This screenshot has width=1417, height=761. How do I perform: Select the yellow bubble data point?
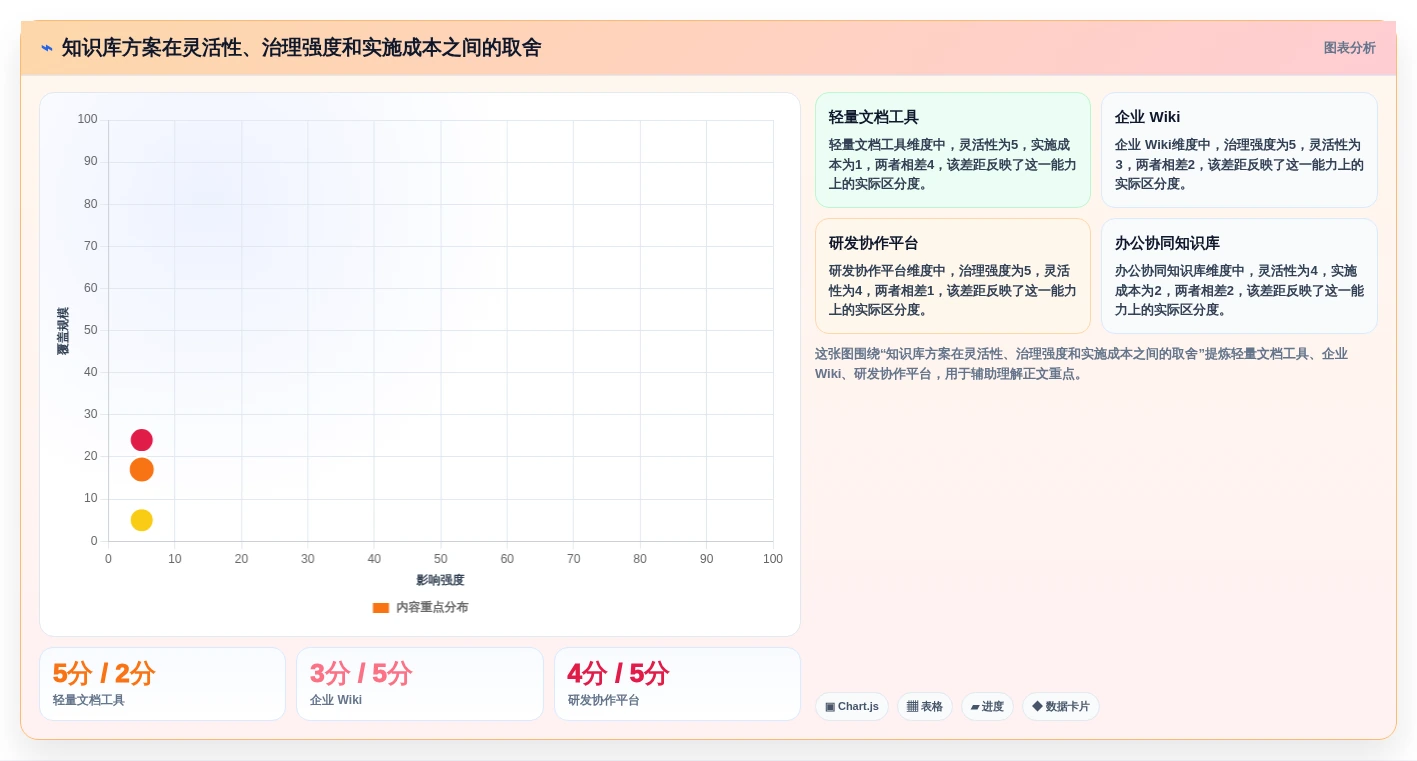click(142, 520)
